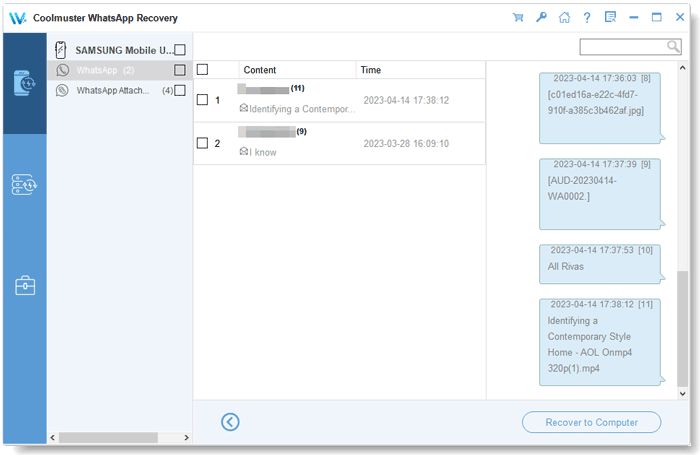Click the Recover to Computer button
Viewport: 700px width, 455px height.
(x=591, y=422)
